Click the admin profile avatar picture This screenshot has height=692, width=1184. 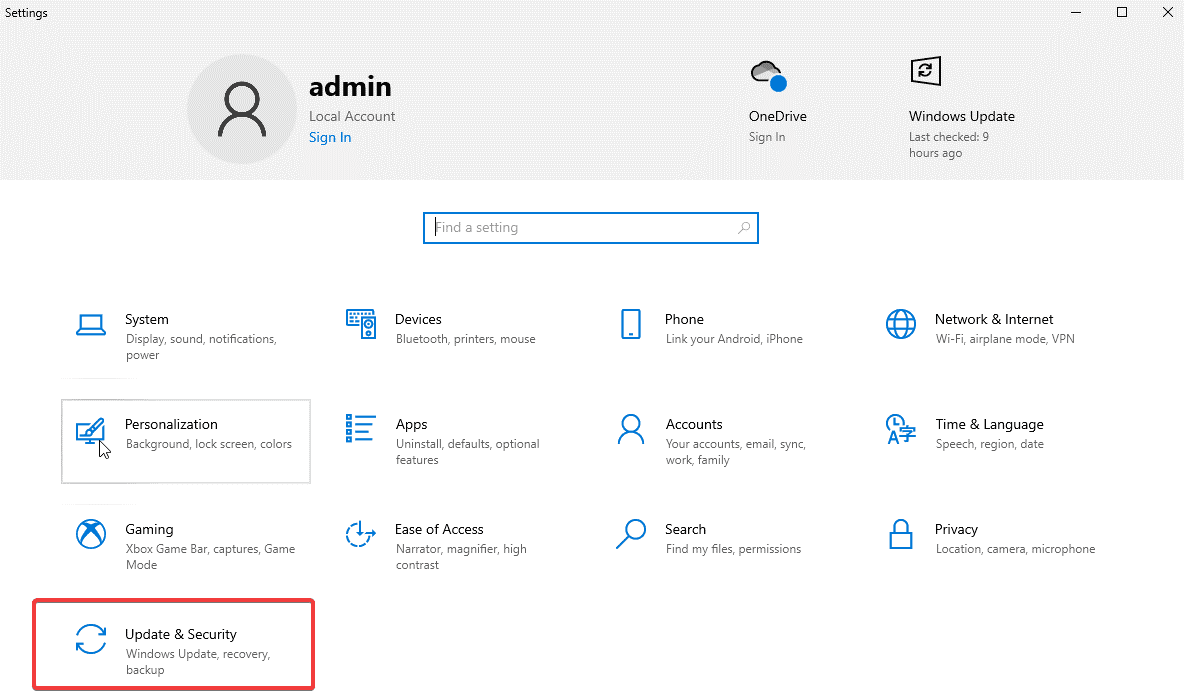tap(241, 110)
